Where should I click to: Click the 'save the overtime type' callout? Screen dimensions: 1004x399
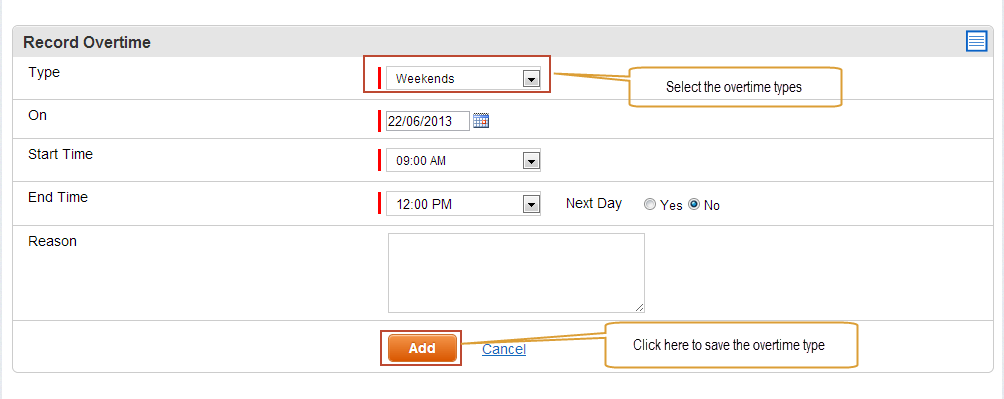730,345
